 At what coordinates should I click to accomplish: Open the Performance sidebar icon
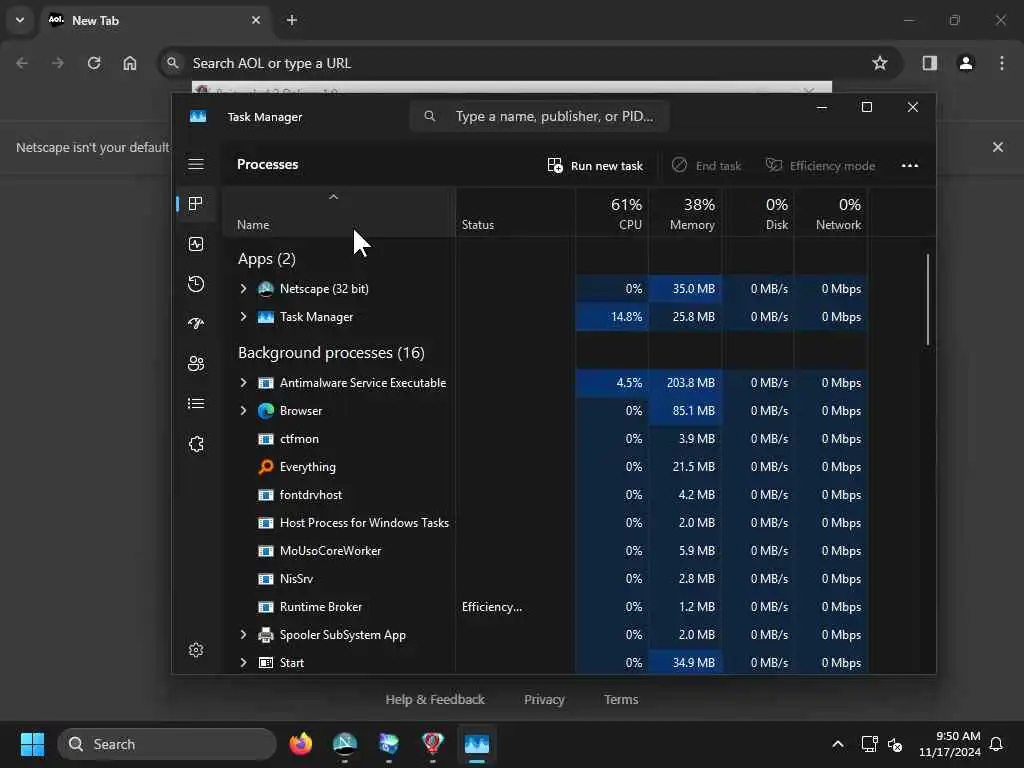(x=196, y=244)
